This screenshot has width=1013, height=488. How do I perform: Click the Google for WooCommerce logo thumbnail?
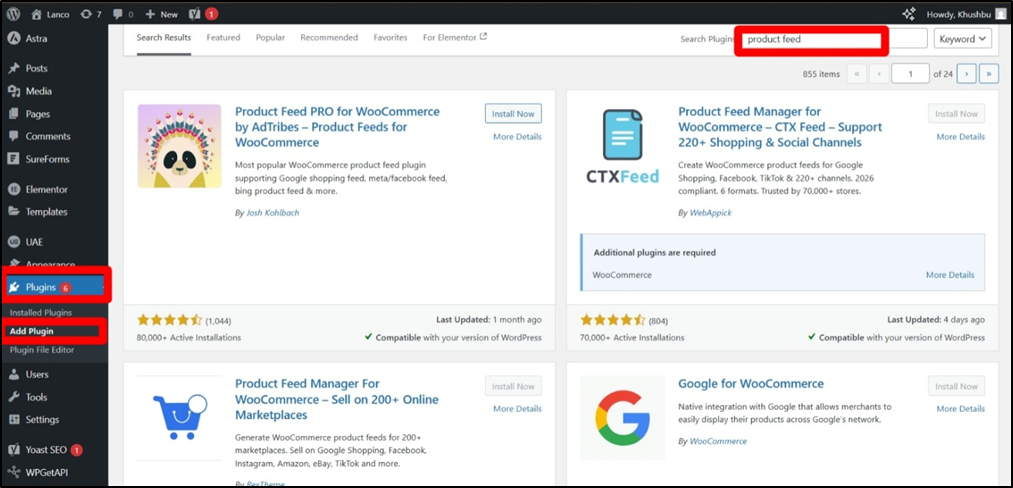click(x=622, y=417)
